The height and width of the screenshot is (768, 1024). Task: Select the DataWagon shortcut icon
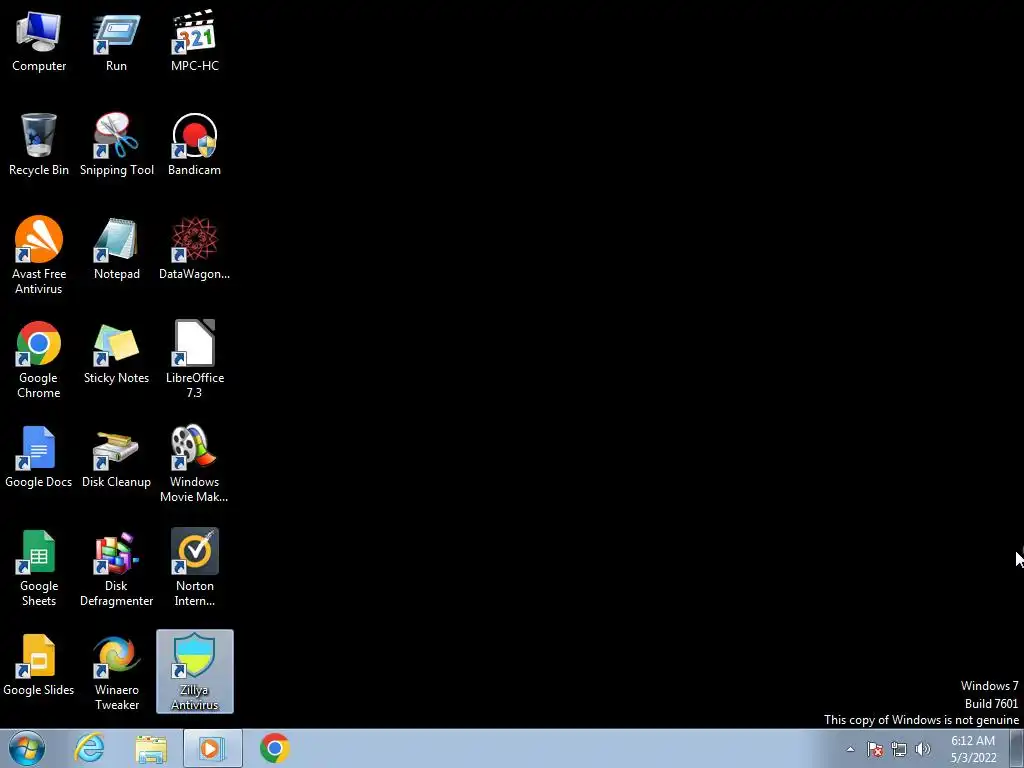(195, 249)
